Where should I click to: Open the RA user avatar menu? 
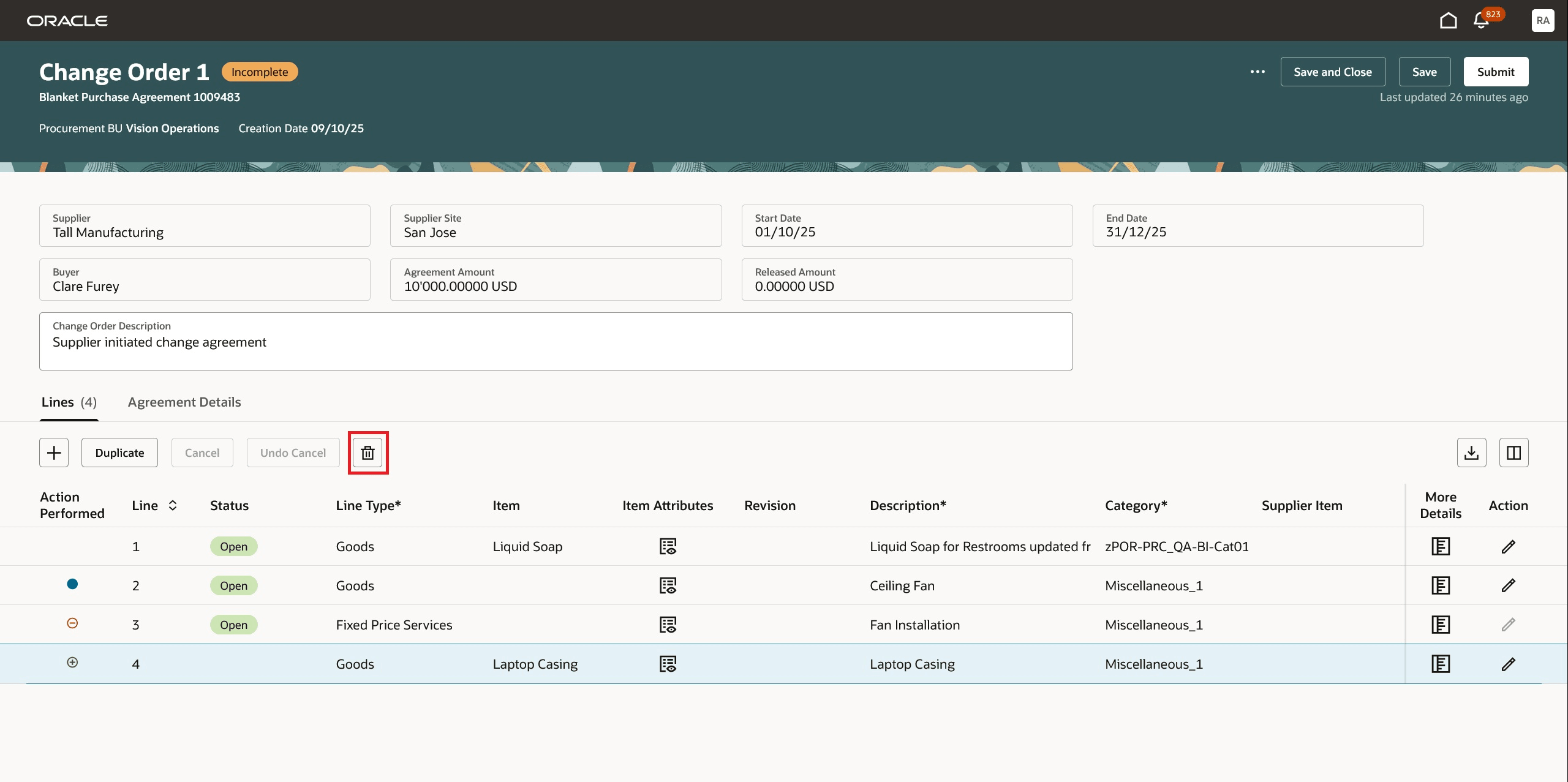click(1542, 21)
